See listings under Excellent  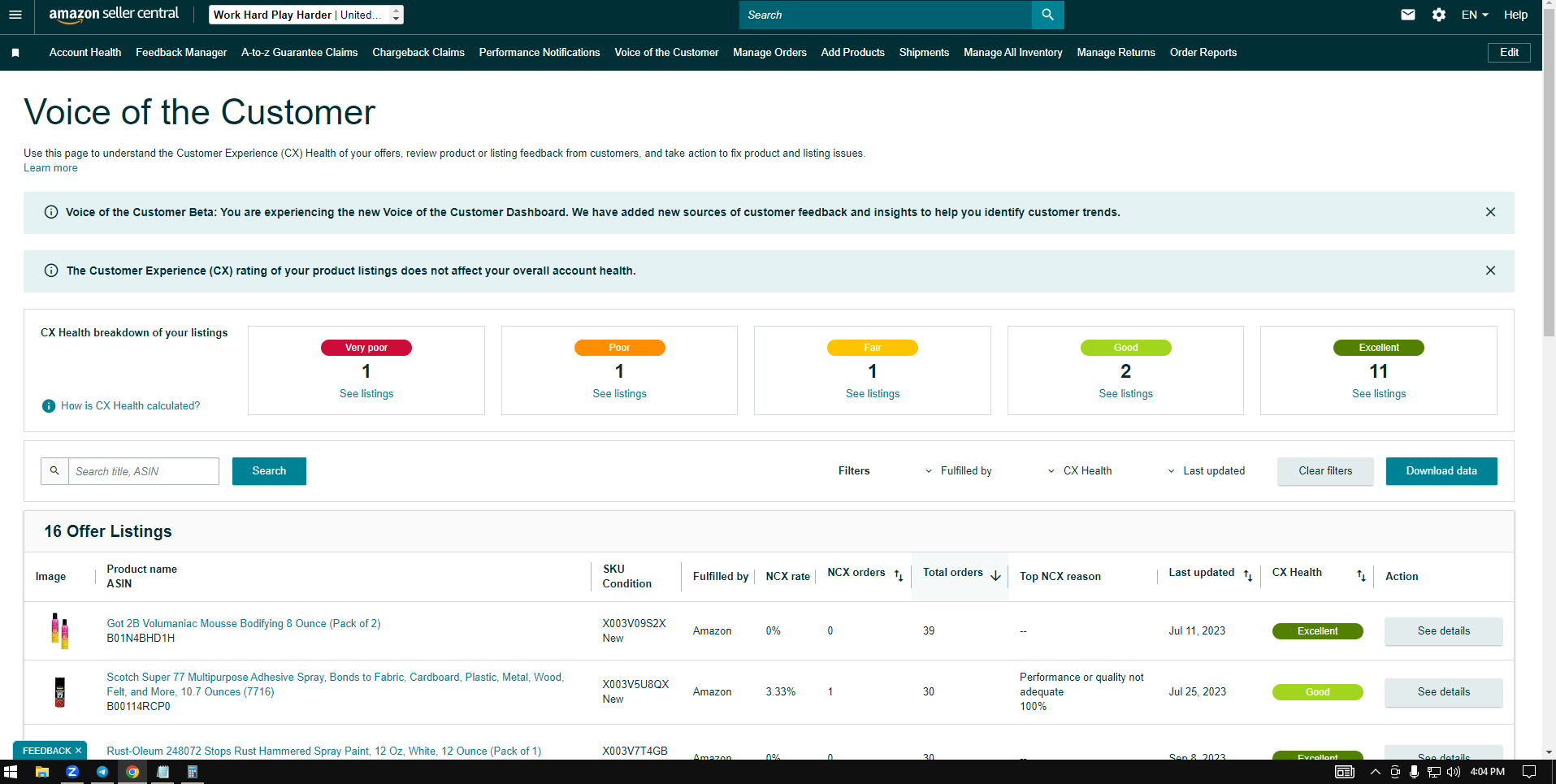pos(1379,394)
